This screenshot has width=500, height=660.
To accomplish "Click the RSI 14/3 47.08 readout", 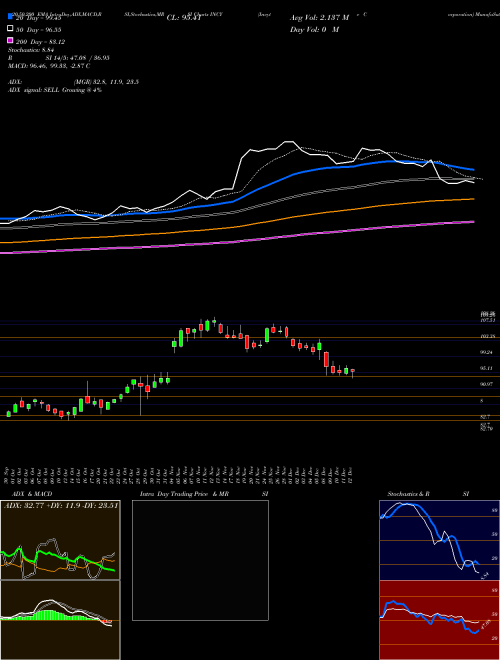I will 59,58.
